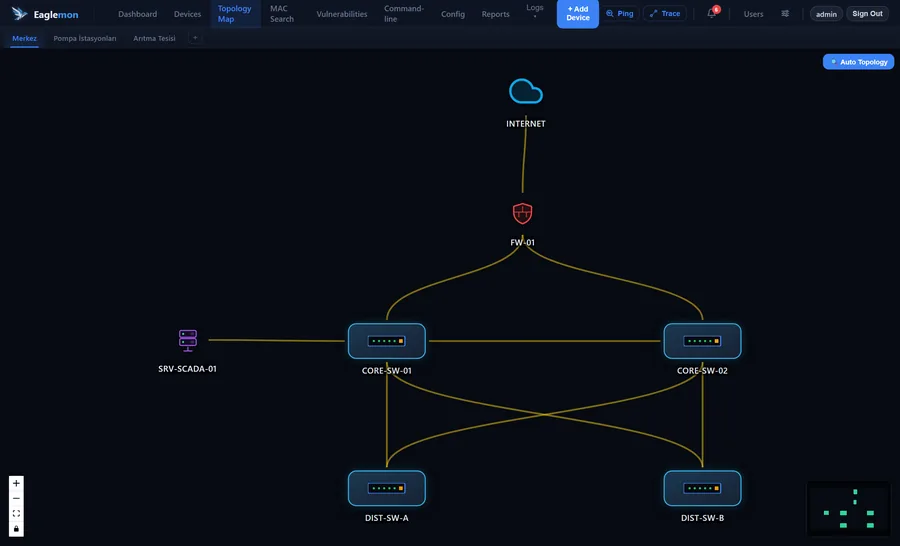Click the Auto Topology button
The width and height of the screenshot is (900, 546).
coord(858,62)
